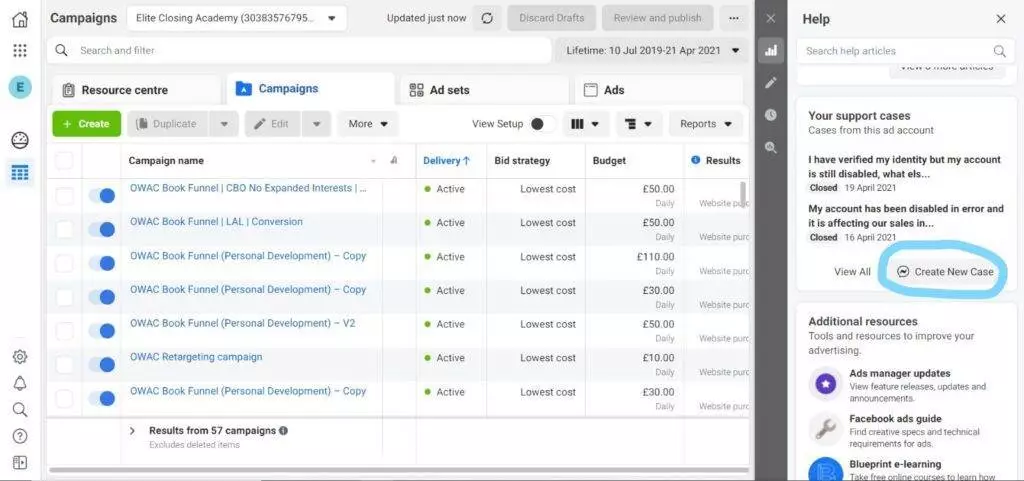Click the Discard Drafts button
Viewport: 1024px width, 481px height.
tap(551, 18)
